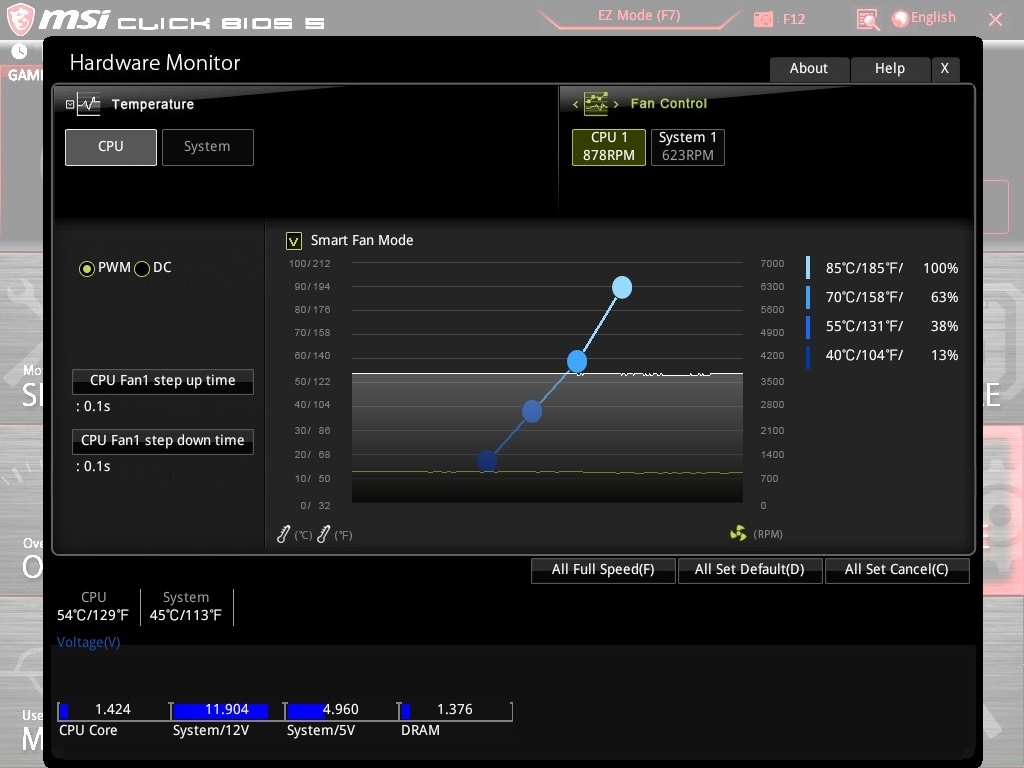Click the 13% fan duty value

point(944,356)
